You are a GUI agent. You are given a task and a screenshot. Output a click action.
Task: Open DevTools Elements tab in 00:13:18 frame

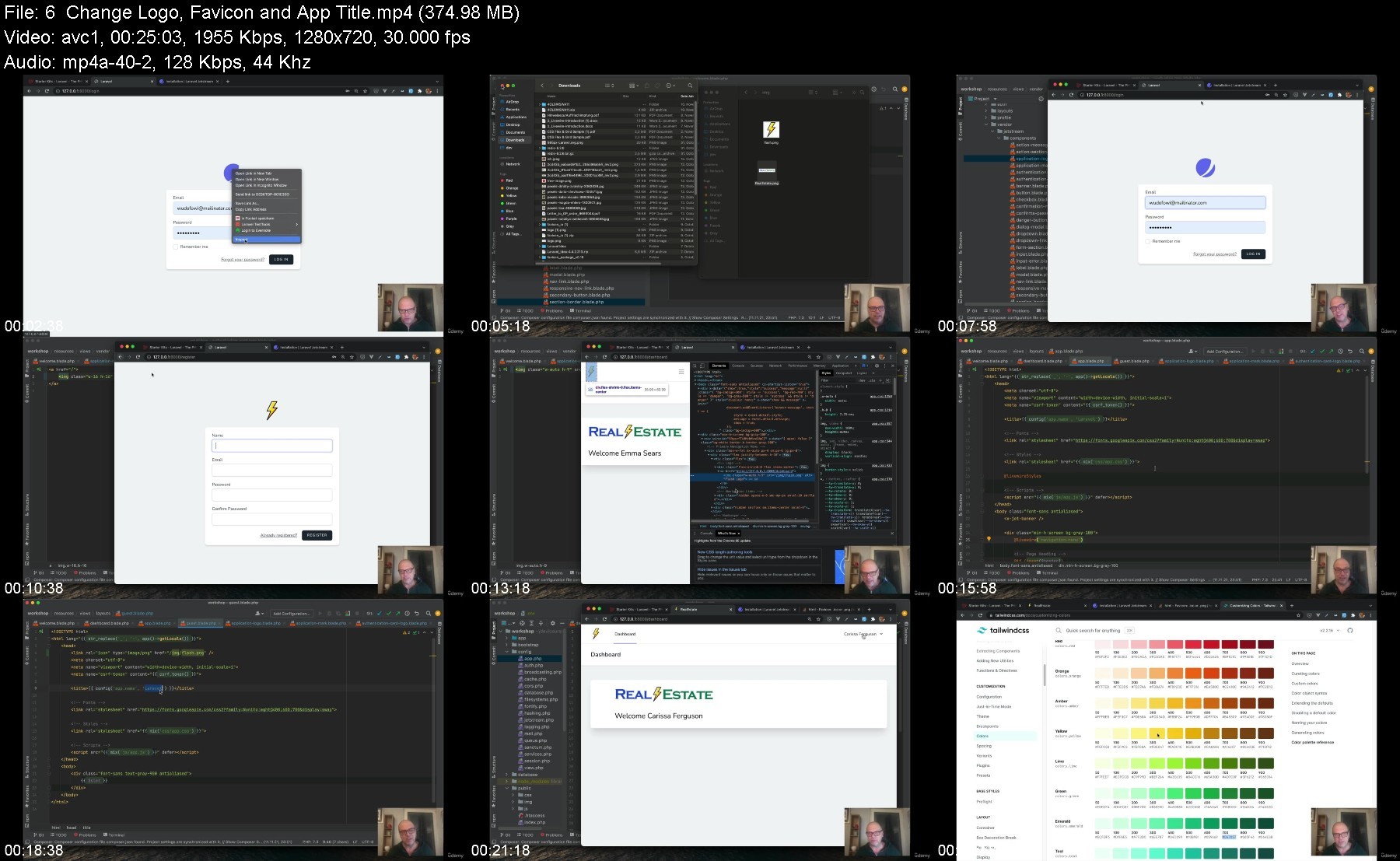pos(719,365)
